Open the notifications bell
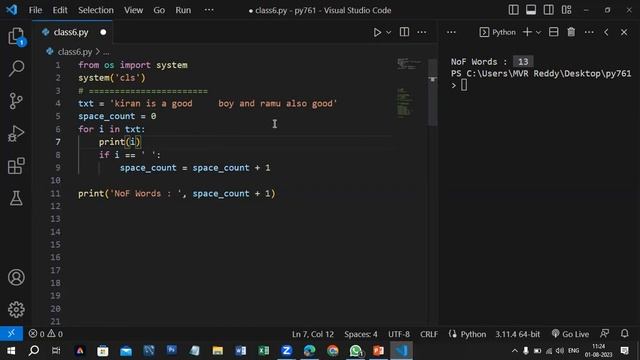The width and height of the screenshot is (640, 360). [x=624, y=333]
